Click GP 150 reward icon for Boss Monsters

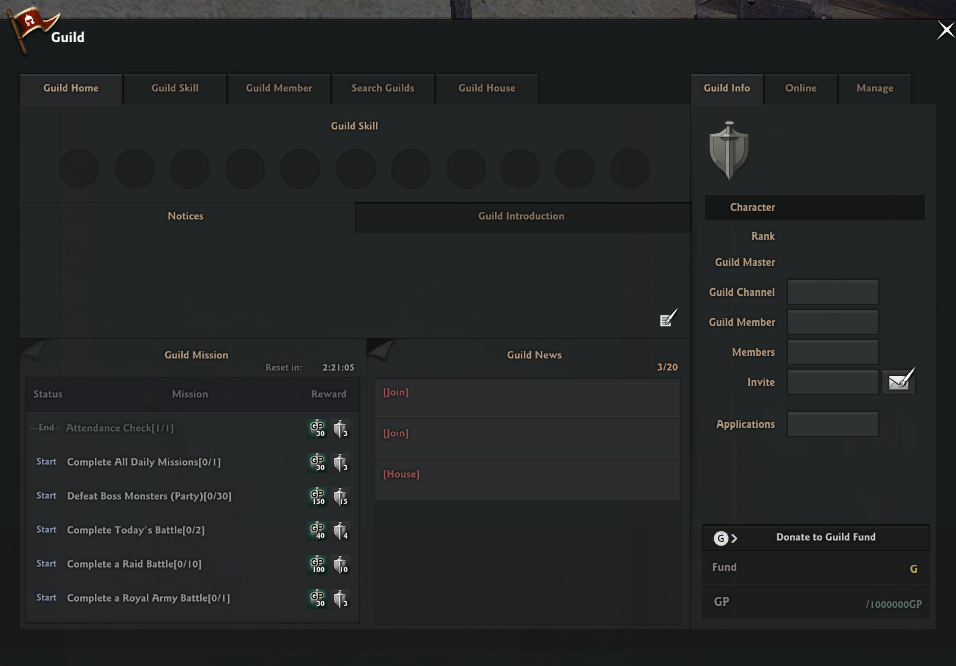(x=317, y=496)
